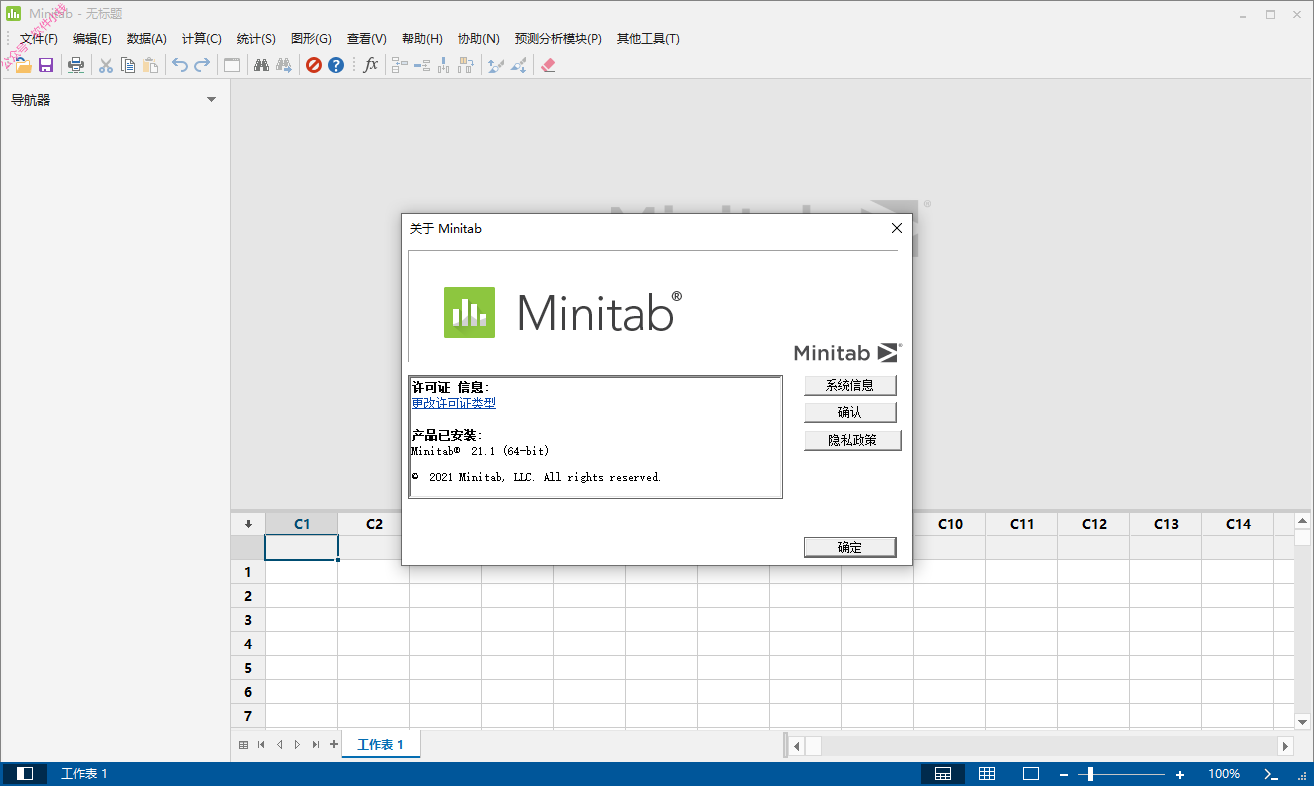The width and height of the screenshot is (1314, 786).
Task: Go to next worksheet tab arrow
Action: (x=297, y=745)
